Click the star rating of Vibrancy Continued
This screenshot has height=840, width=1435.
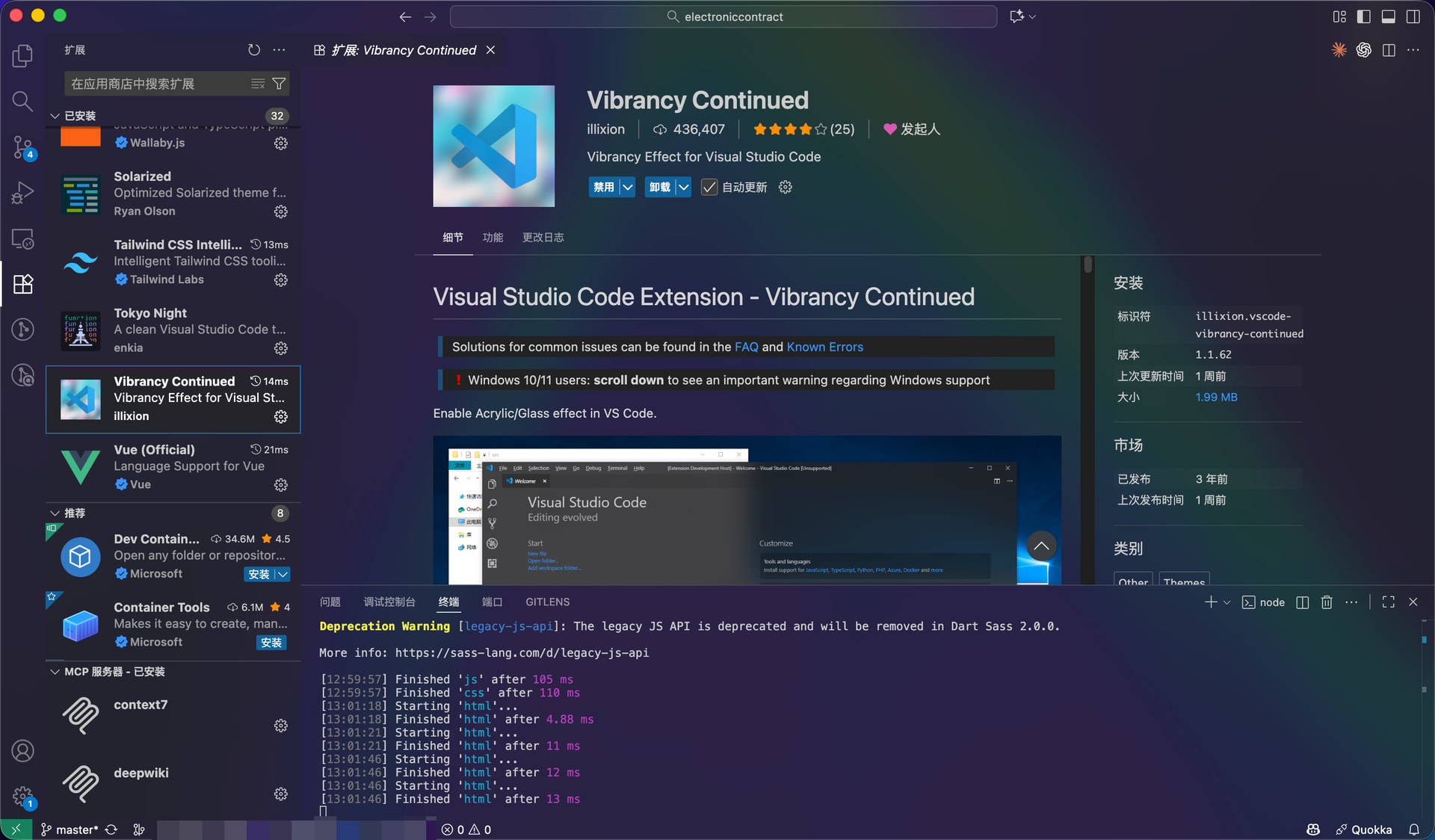(803, 129)
